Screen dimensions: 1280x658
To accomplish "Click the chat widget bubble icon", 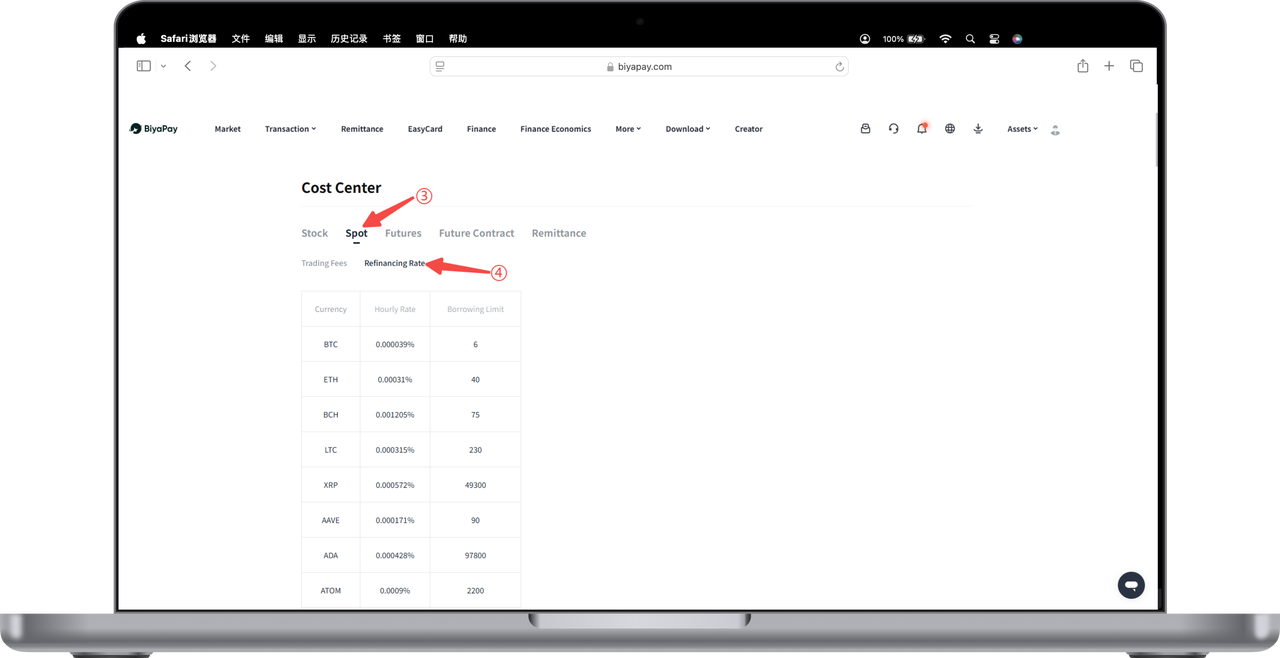I will (1131, 585).
